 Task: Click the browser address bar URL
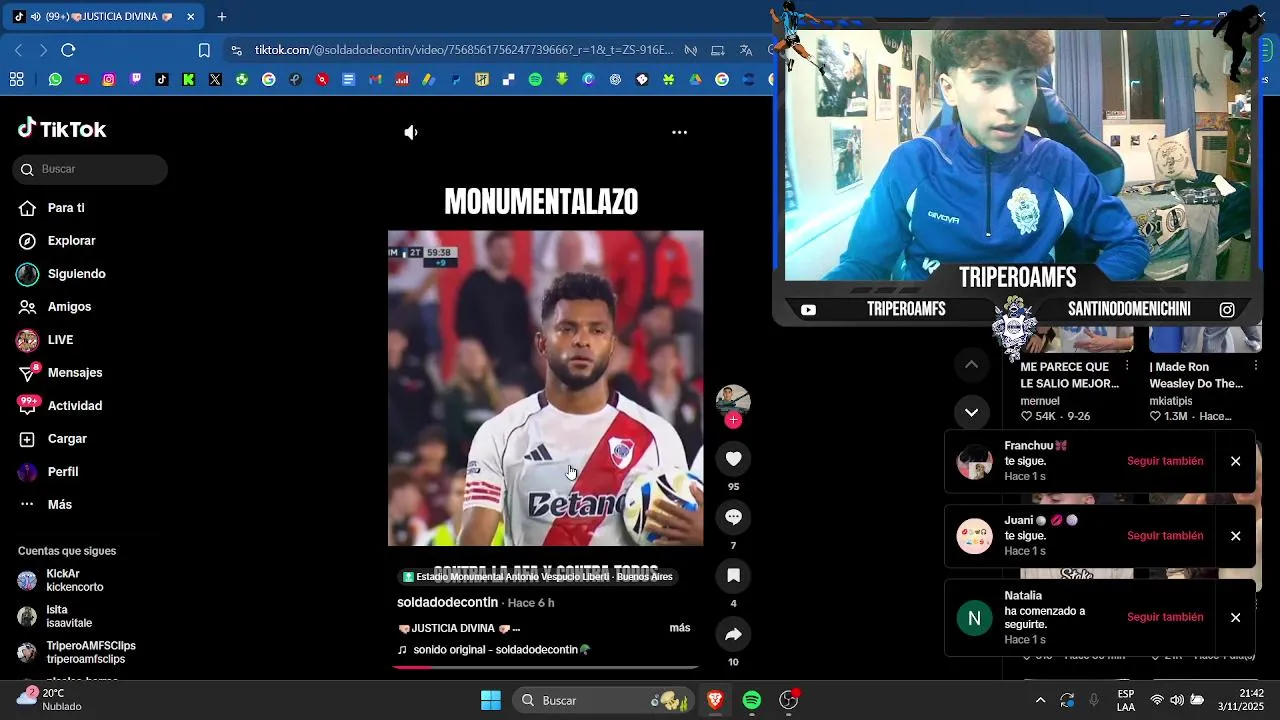tap(463, 50)
